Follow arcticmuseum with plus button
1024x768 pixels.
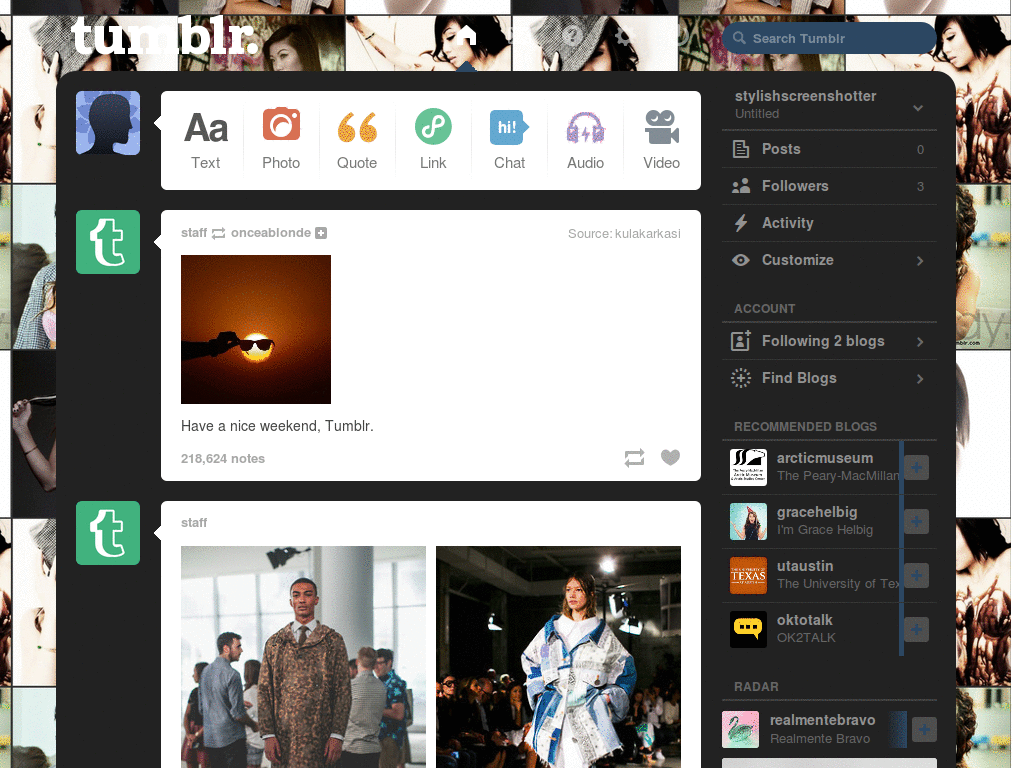(916, 468)
